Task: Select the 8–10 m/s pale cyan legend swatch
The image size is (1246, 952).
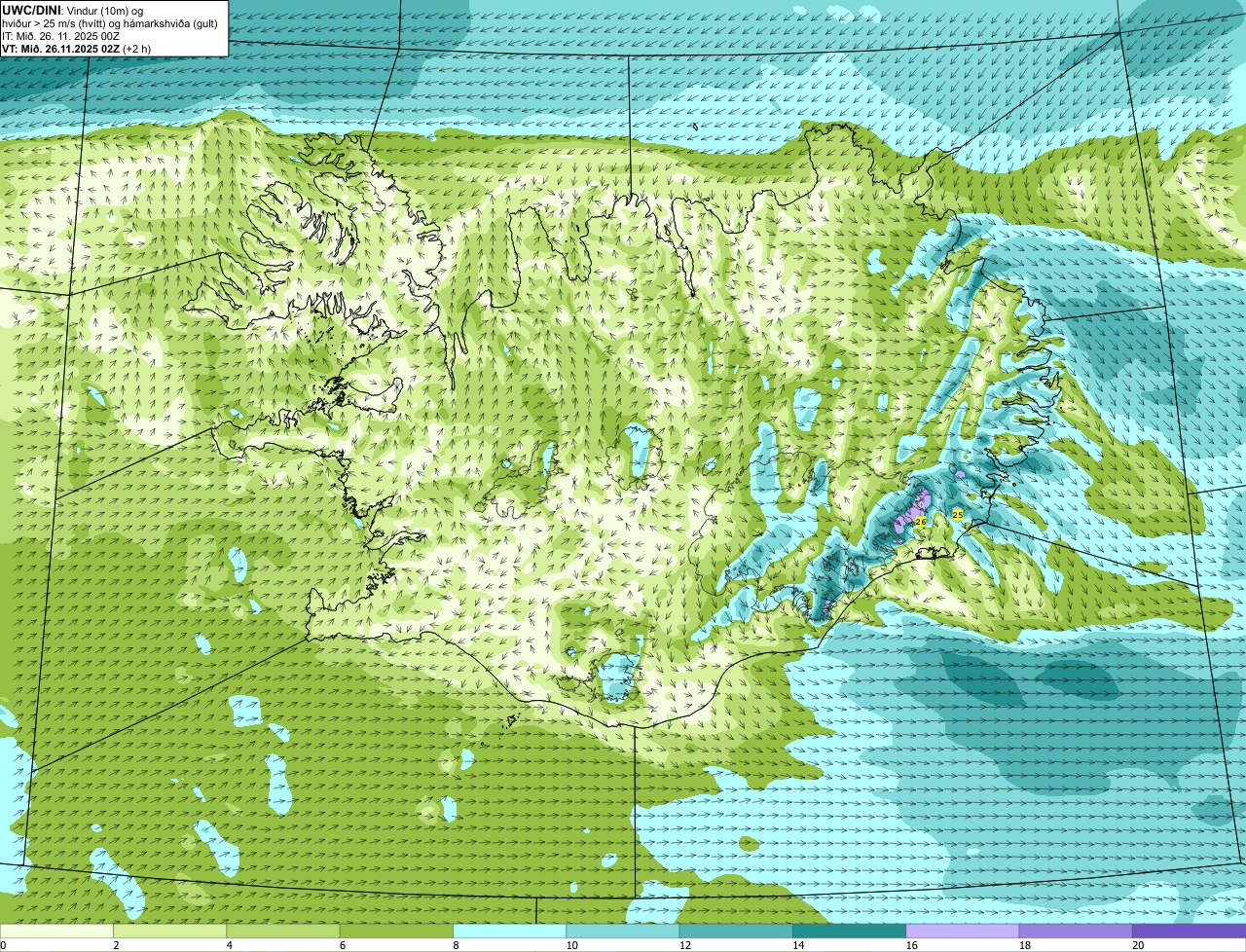Action: click(x=509, y=931)
